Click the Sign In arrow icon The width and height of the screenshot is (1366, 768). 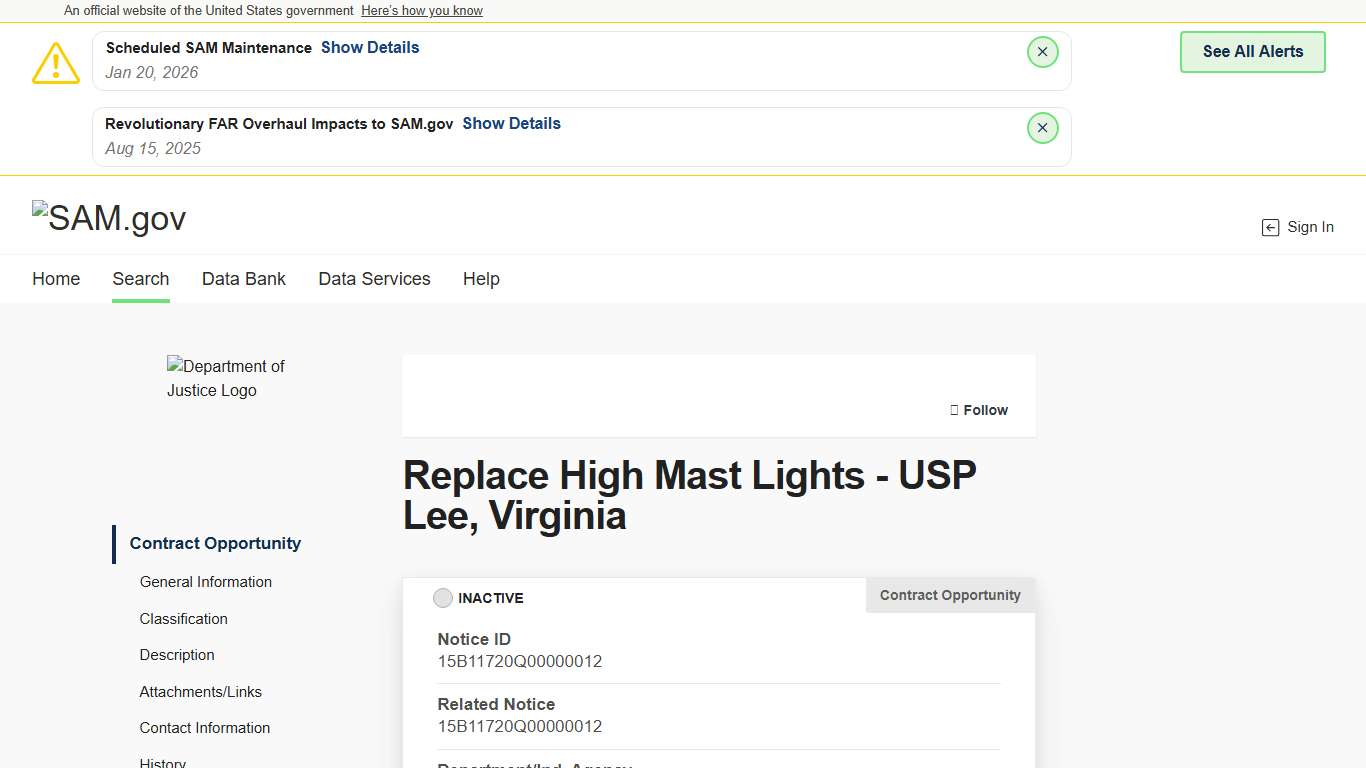(x=1270, y=228)
